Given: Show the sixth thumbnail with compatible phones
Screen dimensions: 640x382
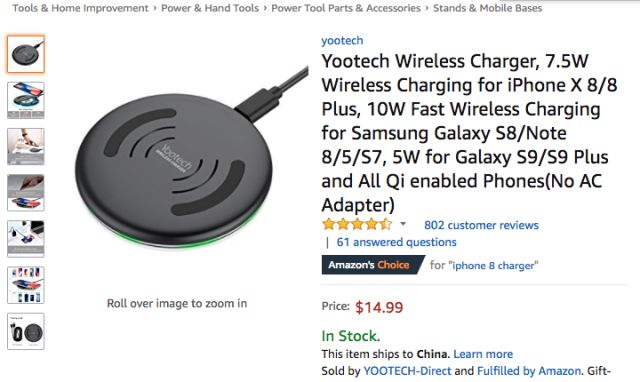Looking at the screenshot, I should 26,285.
